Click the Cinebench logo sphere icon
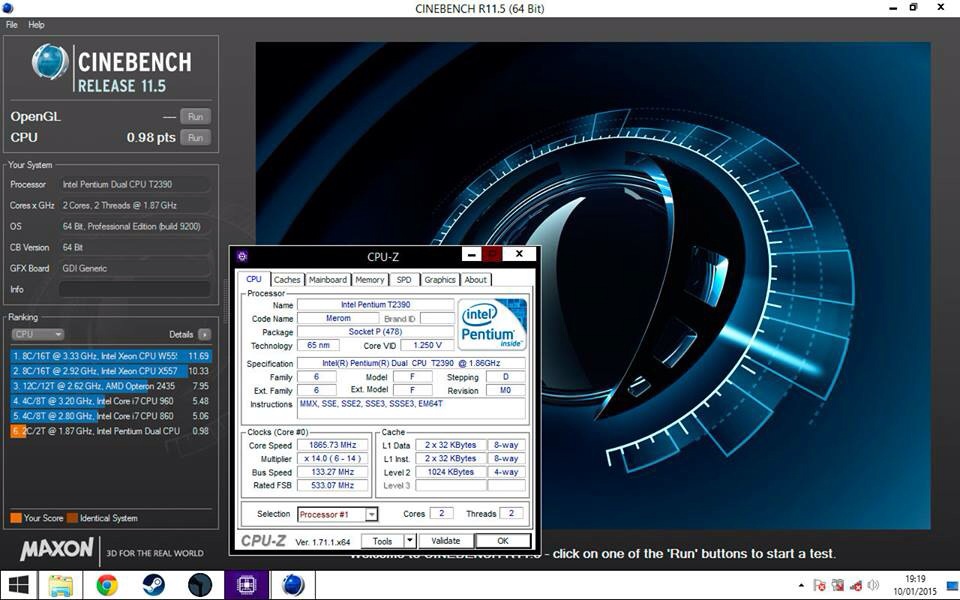Screen dimensions: 960x600 (x=50, y=62)
